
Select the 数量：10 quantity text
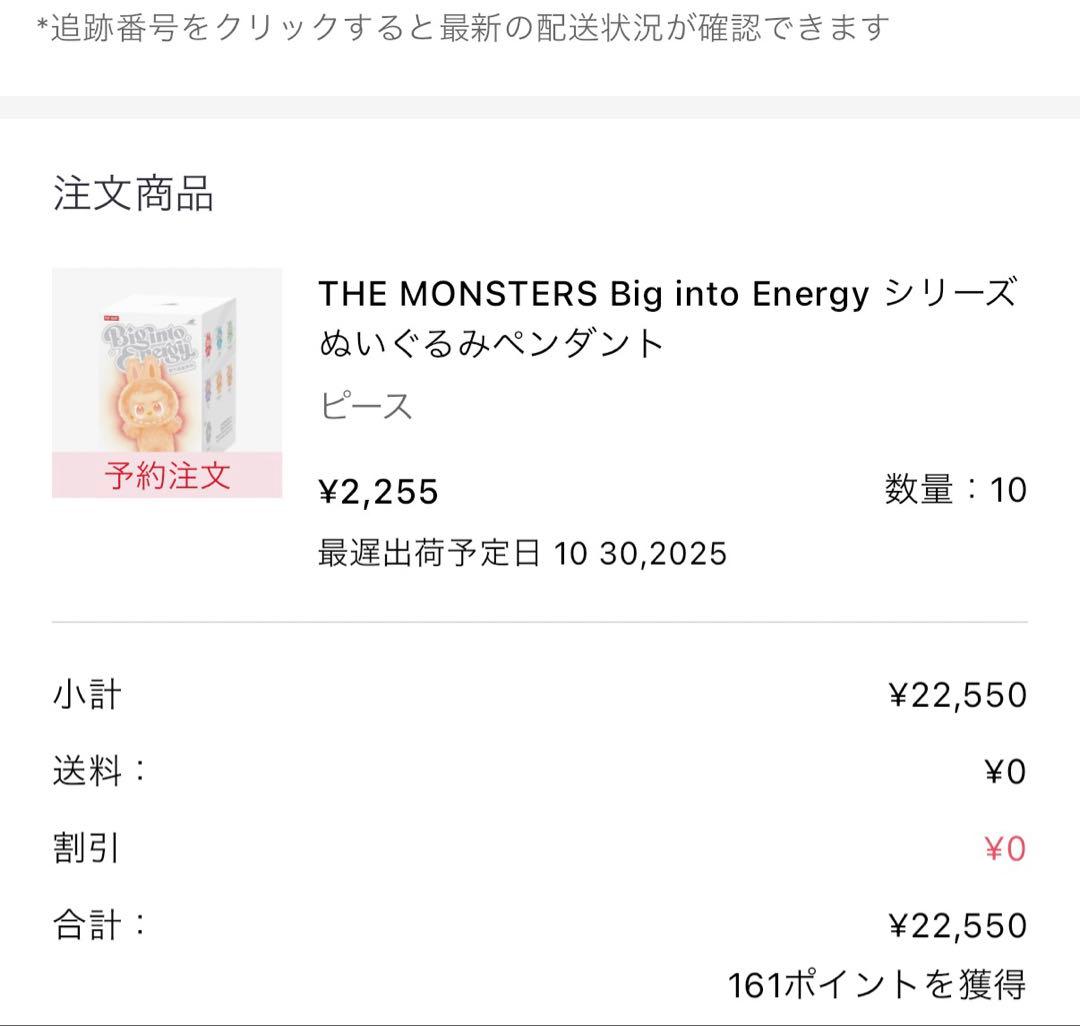coord(955,490)
